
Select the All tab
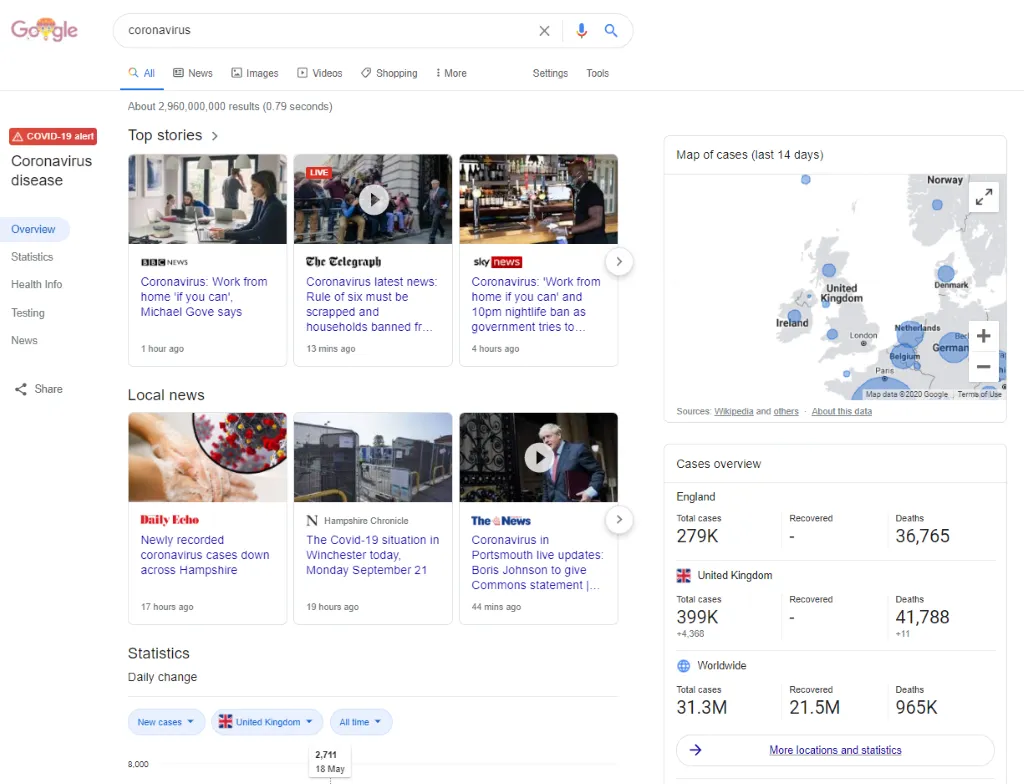(142, 73)
